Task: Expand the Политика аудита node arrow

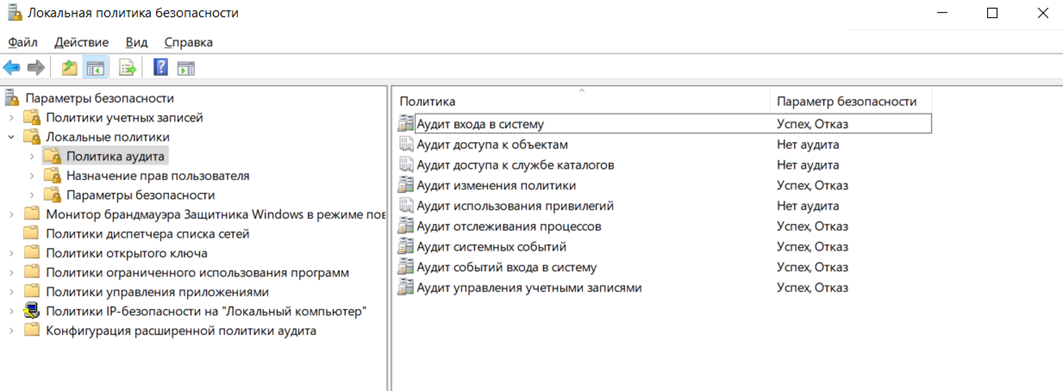Action: tap(32, 157)
